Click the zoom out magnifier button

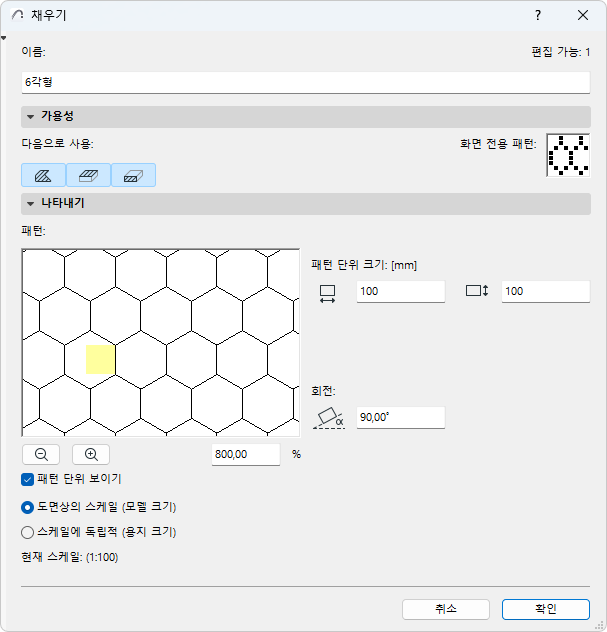click(41, 454)
